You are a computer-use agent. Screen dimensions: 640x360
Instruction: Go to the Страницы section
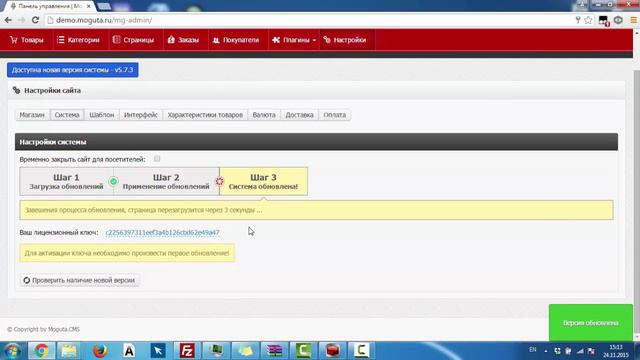click(133, 40)
